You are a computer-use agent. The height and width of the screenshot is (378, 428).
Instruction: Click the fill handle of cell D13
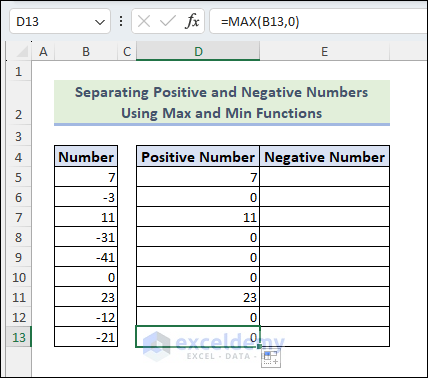point(260,347)
